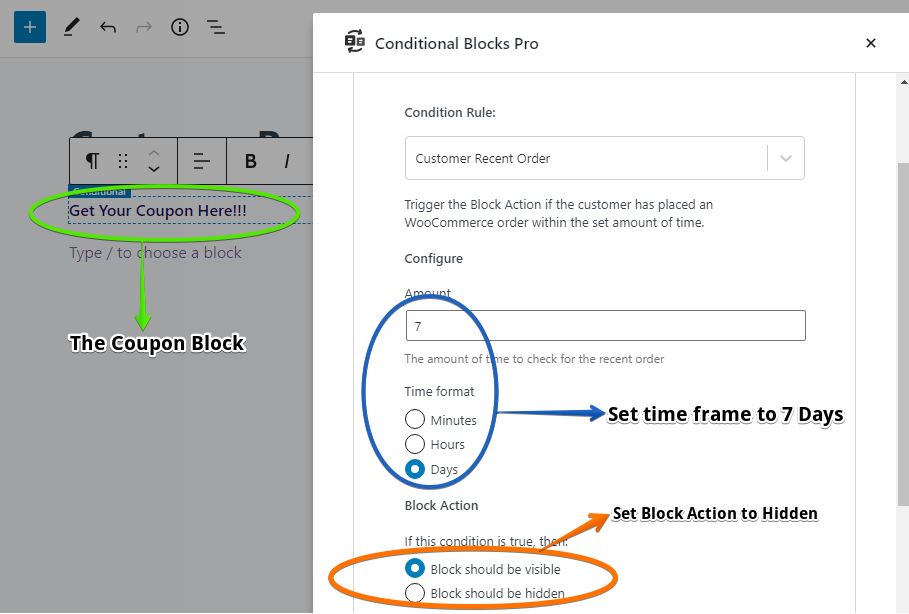The image size is (909, 614).
Task: Open the Condition Rule dropdown
Action: click(604, 158)
